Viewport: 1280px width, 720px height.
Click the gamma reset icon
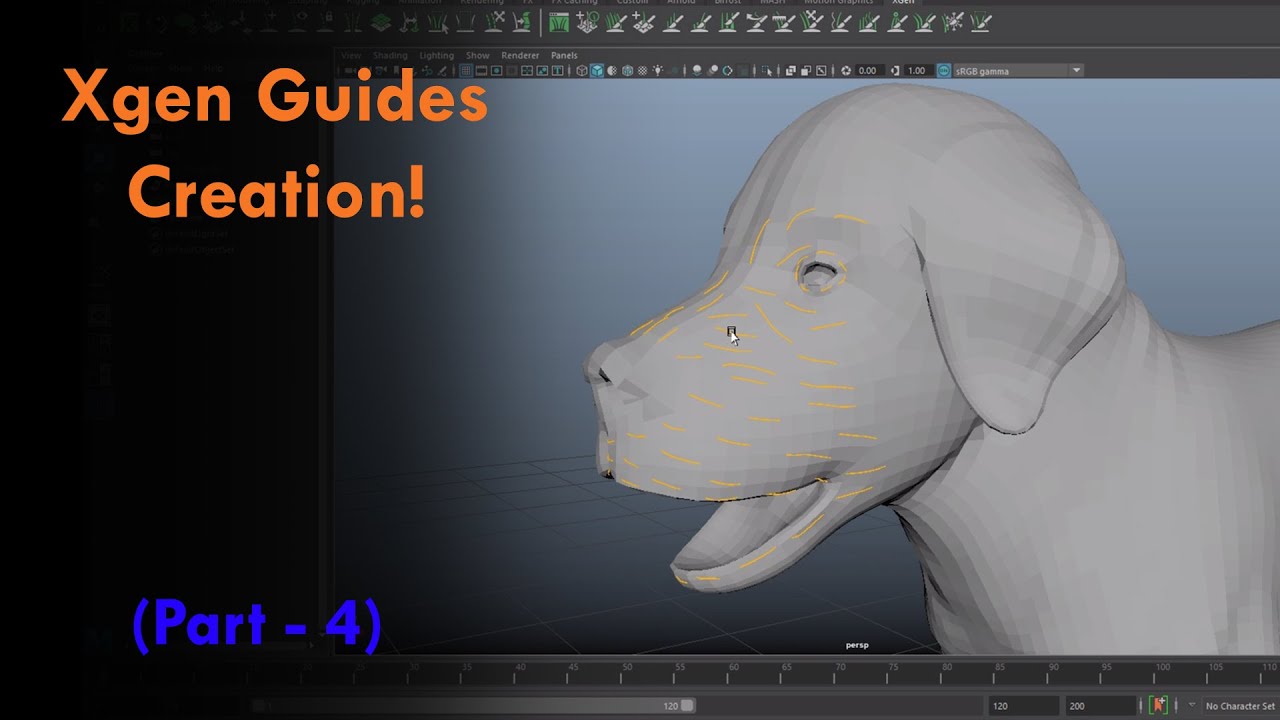pos(895,71)
